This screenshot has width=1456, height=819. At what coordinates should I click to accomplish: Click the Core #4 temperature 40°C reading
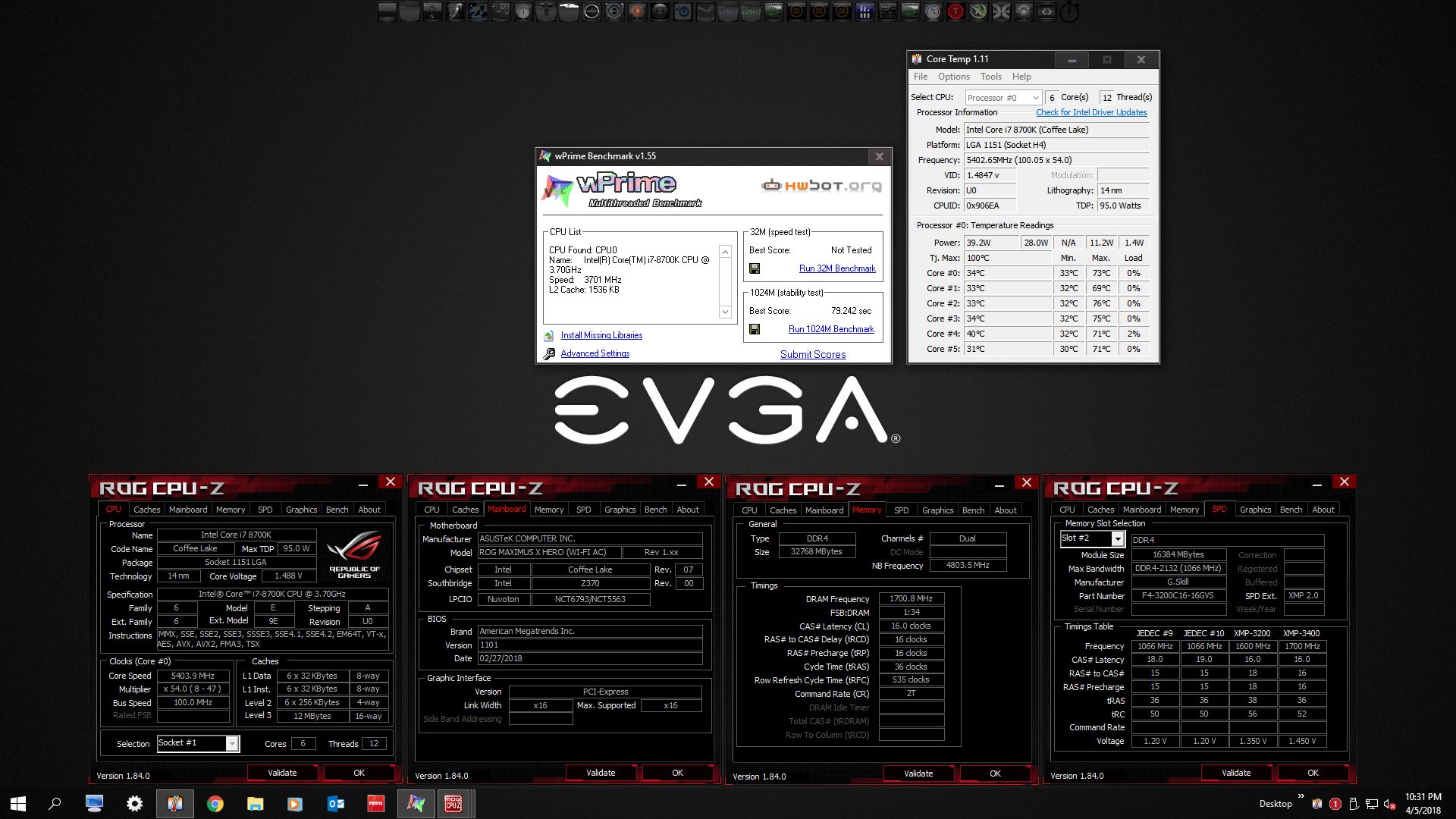[1007, 334]
